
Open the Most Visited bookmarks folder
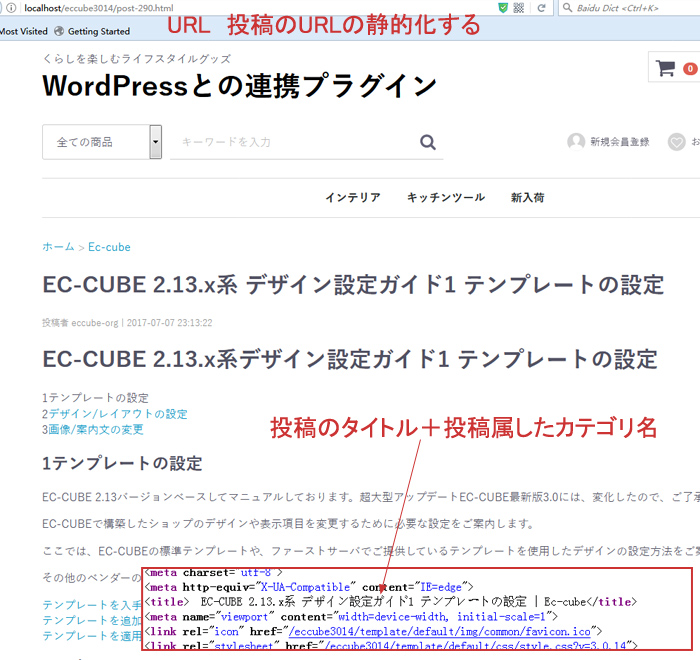click(24, 31)
